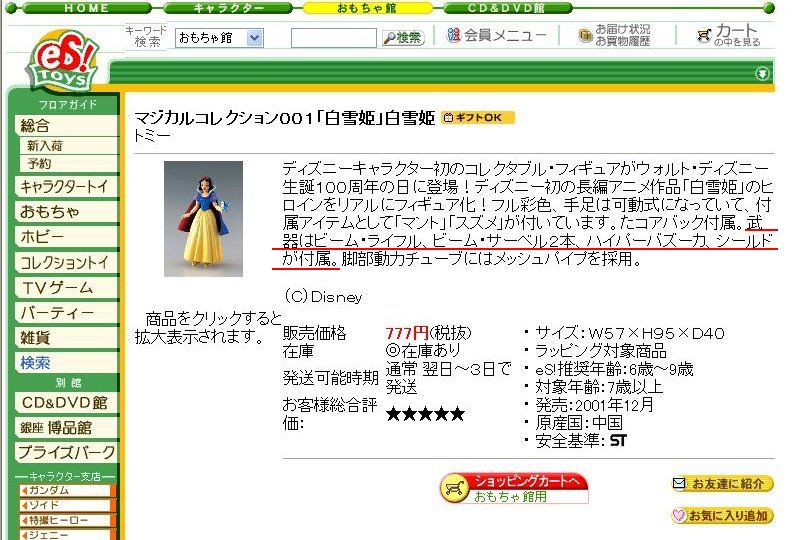
Task: Click the ラッピング対象商品 line
Action: [601, 351]
